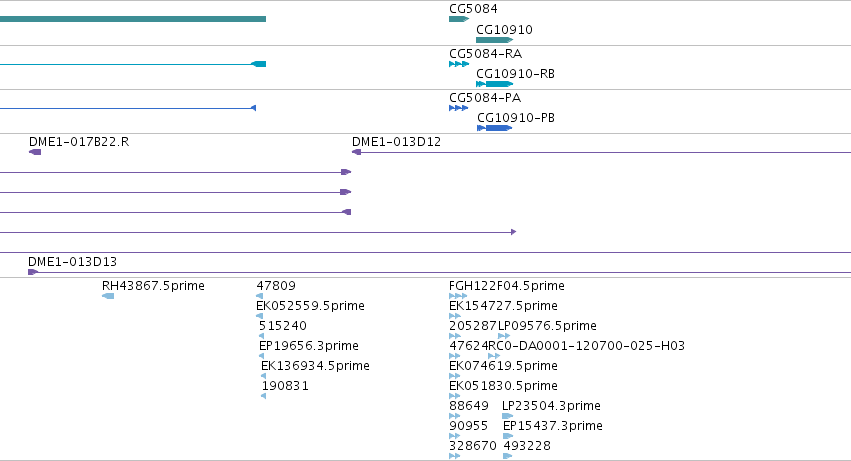
Task: Click the teal CG10910 gene arrow glyph
Action: click(494, 40)
